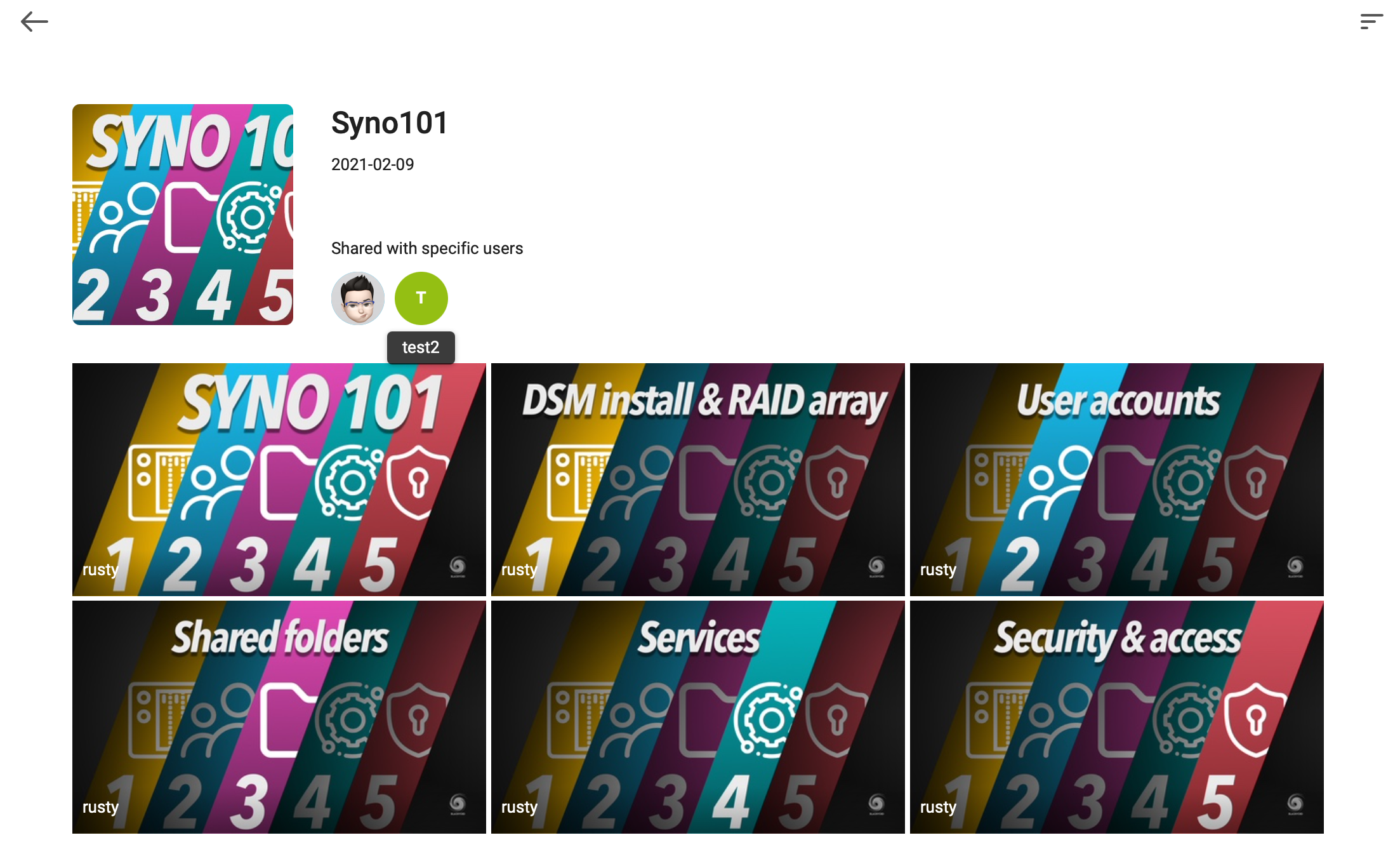Click the rusty label on DSM install thumbnail
This screenshot has height=847, width=1400.
[x=519, y=570]
